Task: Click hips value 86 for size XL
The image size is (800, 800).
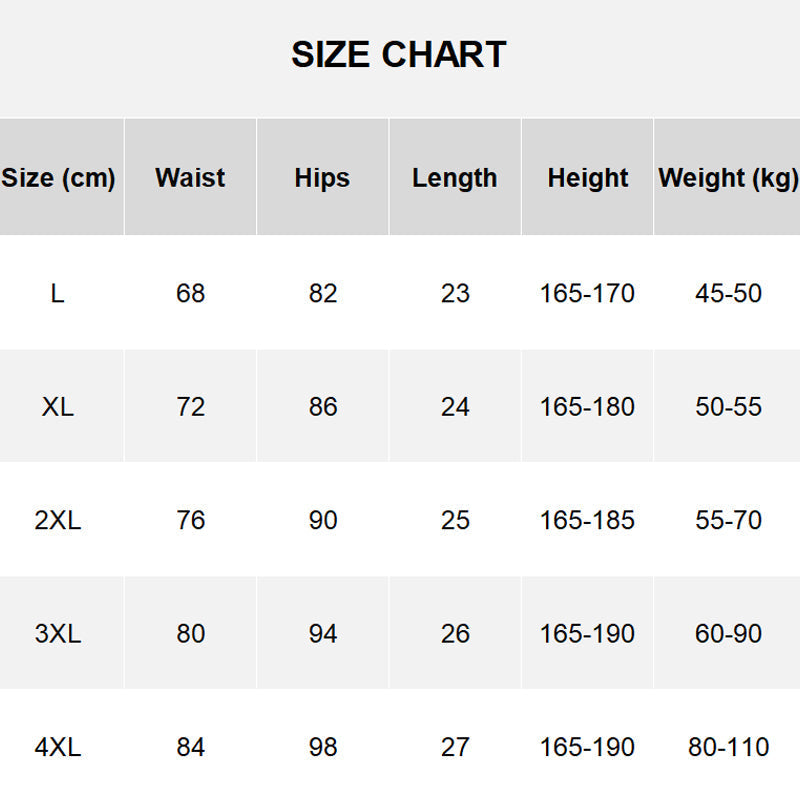Action: (x=323, y=407)
